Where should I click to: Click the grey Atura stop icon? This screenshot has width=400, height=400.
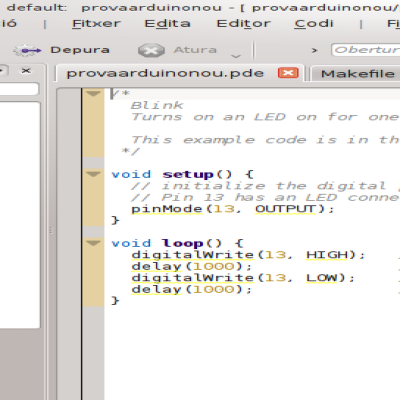(x=151, y=51)
